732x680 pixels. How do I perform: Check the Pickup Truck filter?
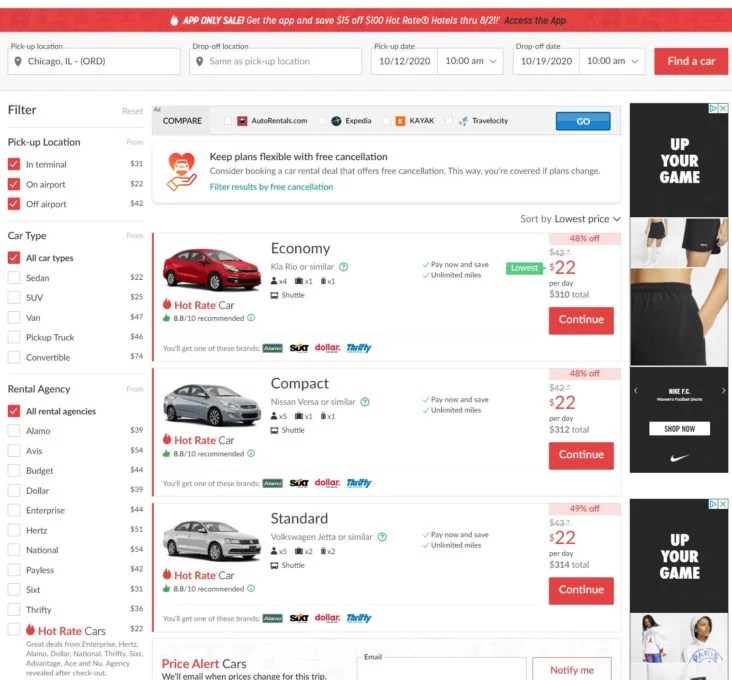(14, 337)
